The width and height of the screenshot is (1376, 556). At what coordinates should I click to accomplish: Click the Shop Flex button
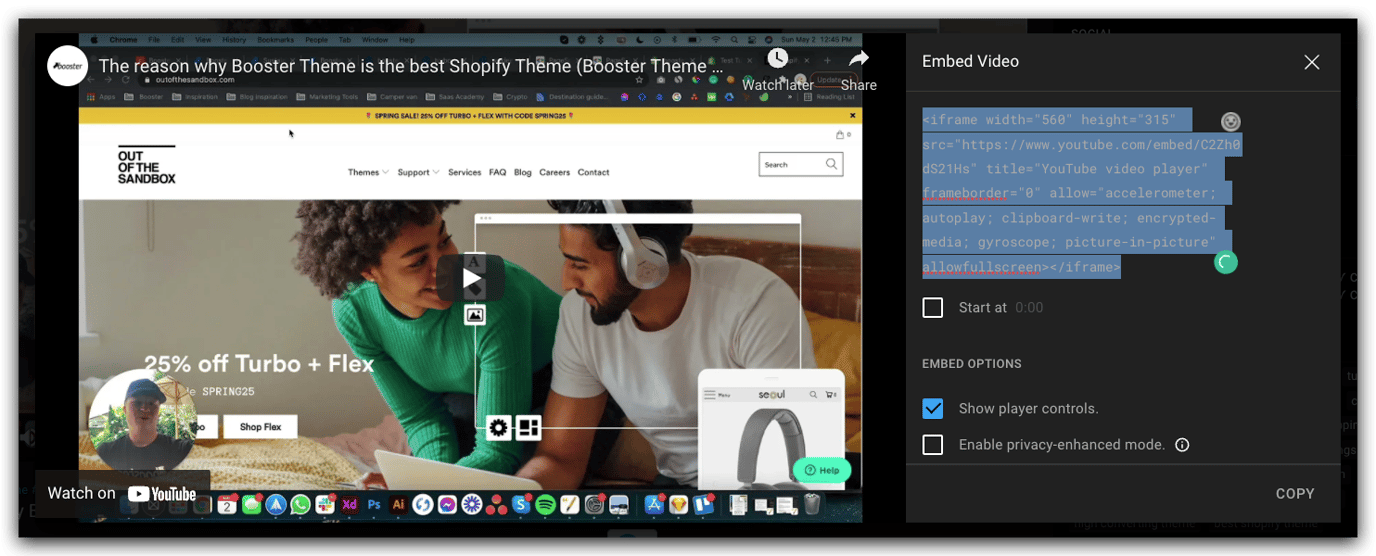click(260, 427)
